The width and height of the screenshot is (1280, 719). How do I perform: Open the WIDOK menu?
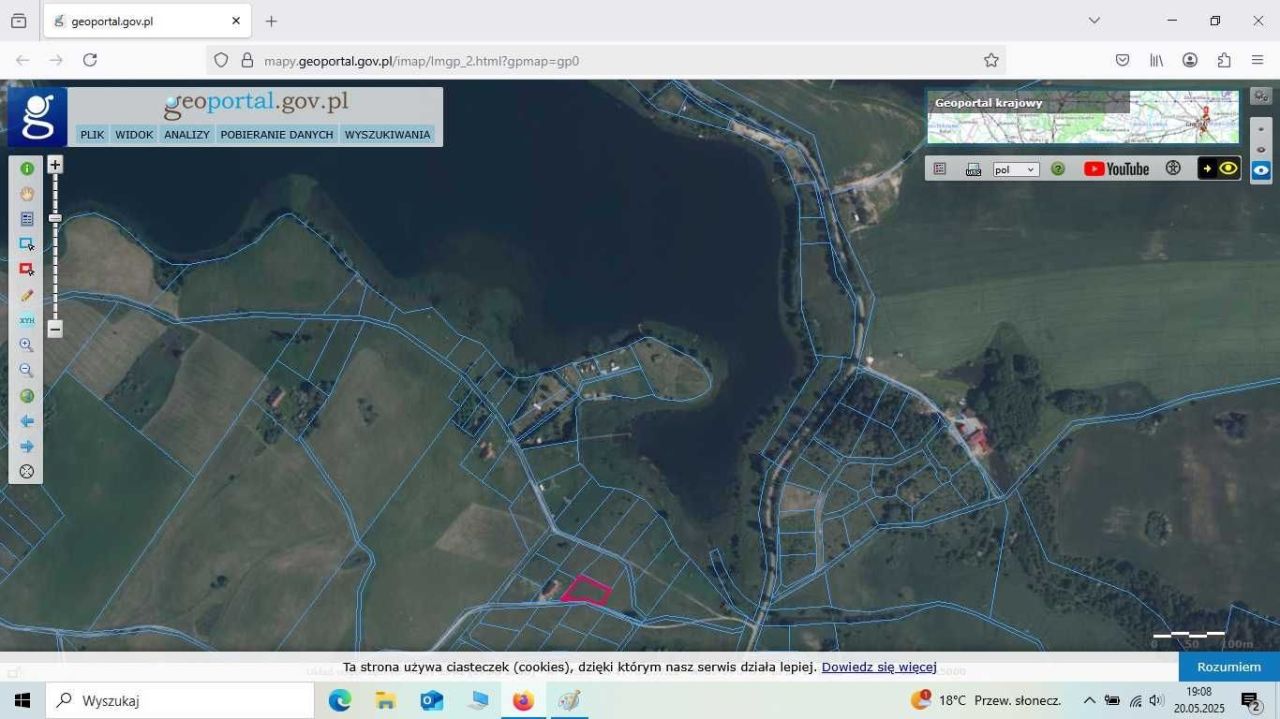[134, 134]
